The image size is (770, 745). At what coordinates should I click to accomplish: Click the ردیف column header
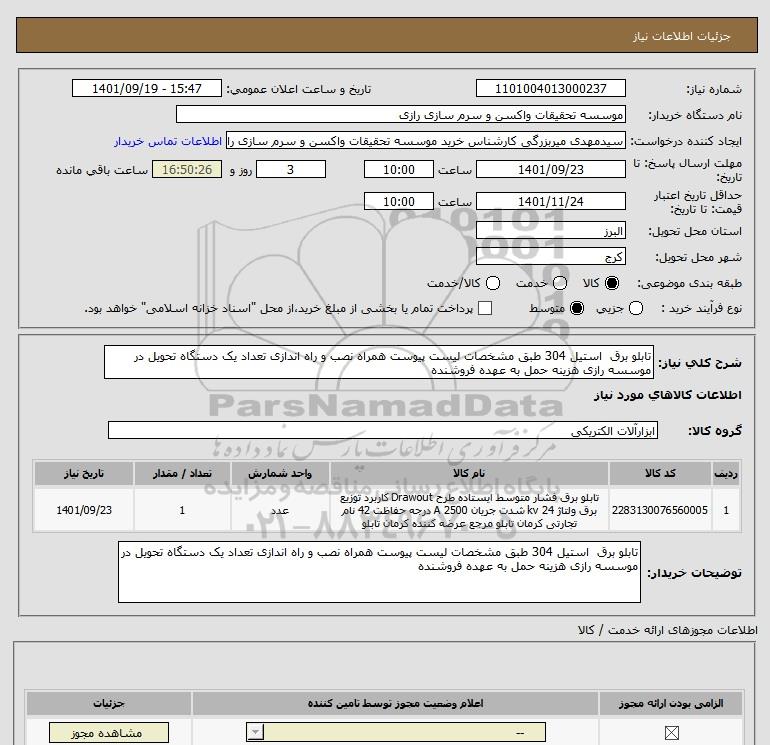(726, 473)
